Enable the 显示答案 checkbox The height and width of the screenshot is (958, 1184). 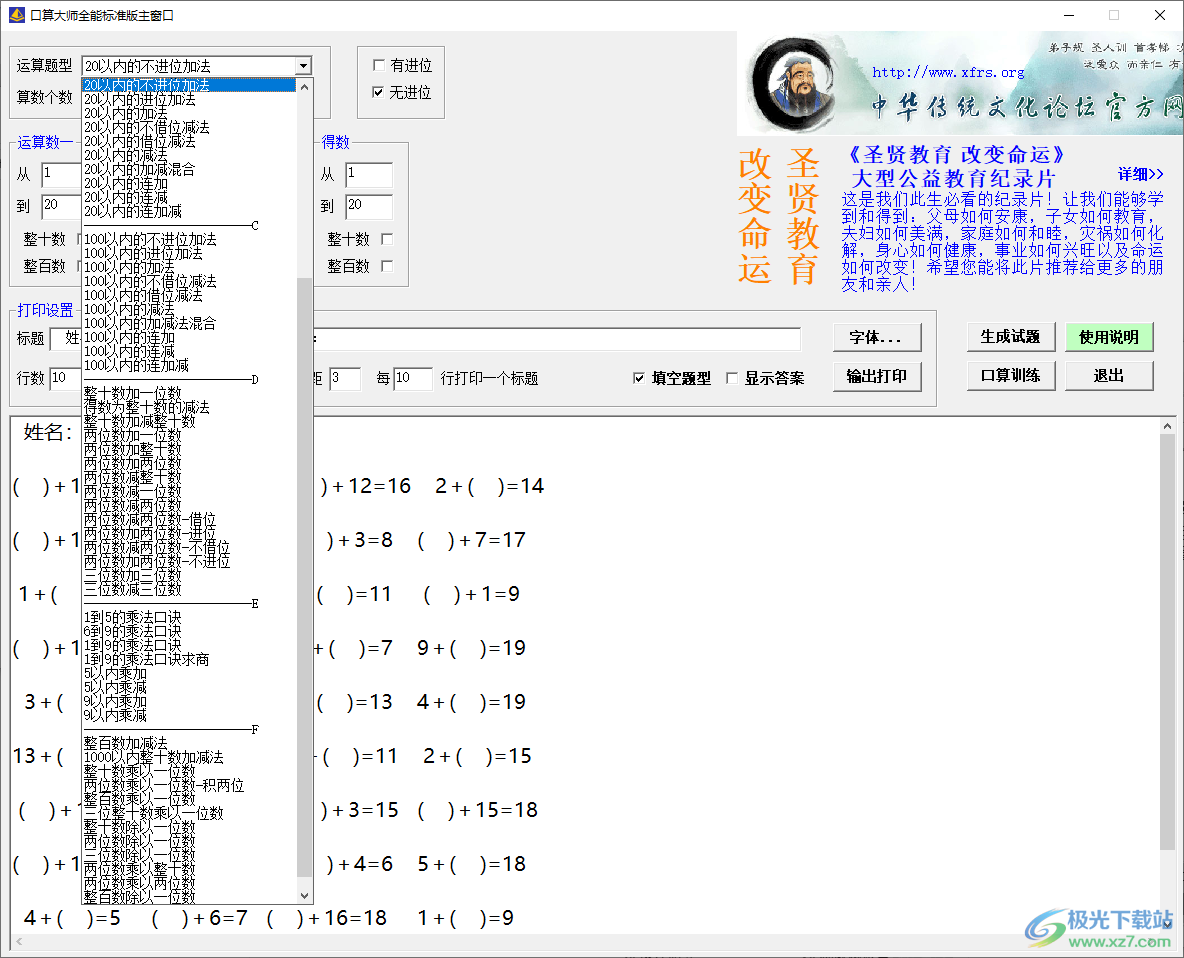click(732, 378)
